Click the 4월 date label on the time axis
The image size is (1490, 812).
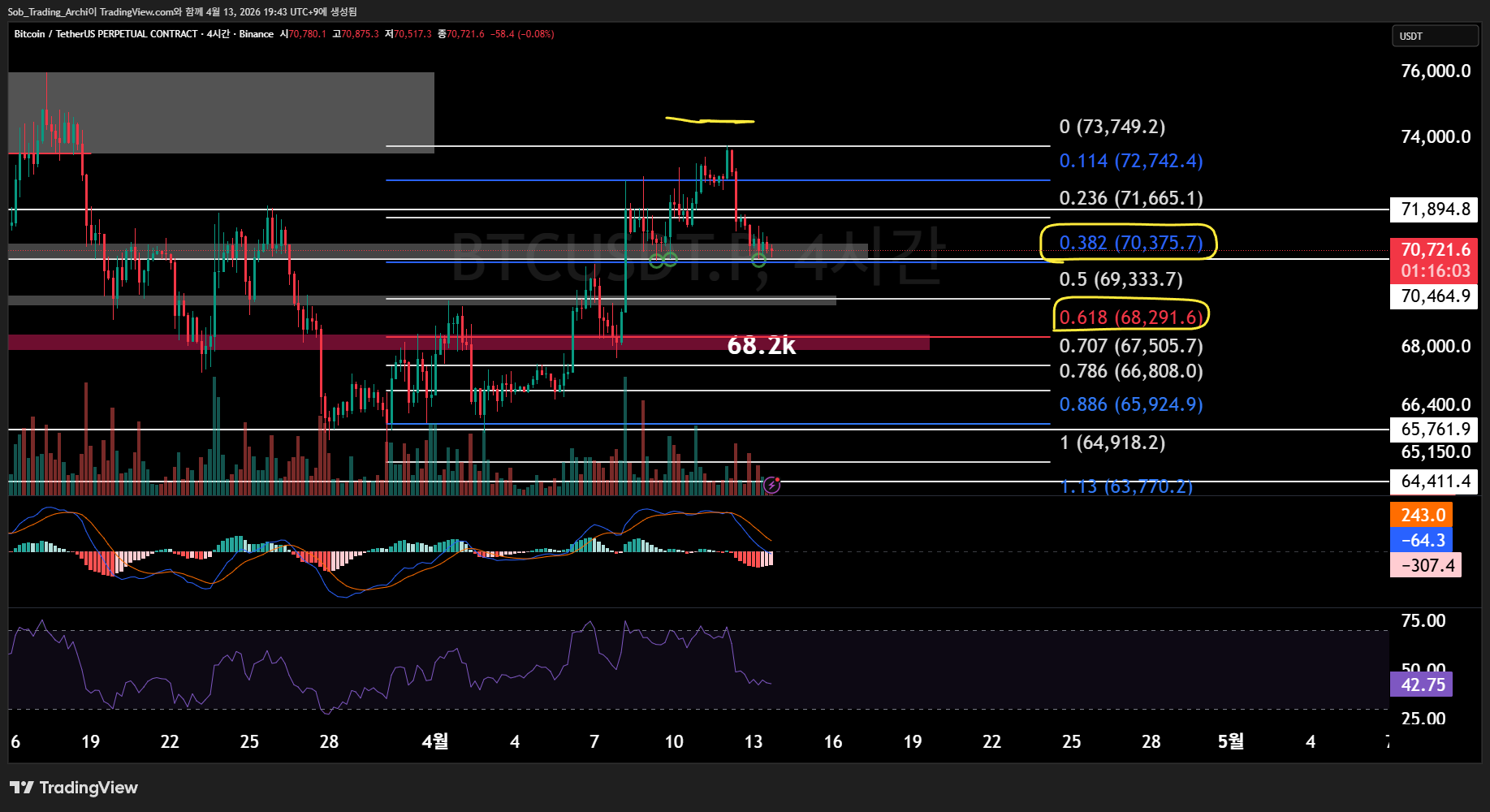coord(435,741)
